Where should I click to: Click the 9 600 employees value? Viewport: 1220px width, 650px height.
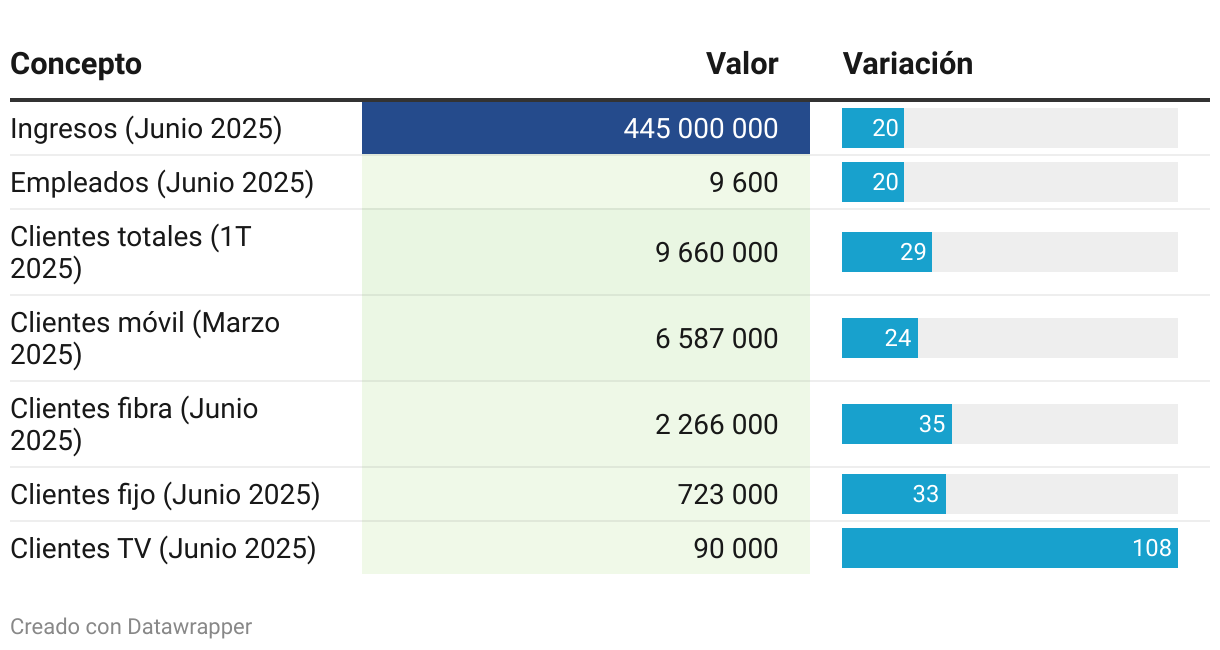click(x=743, y=183)
